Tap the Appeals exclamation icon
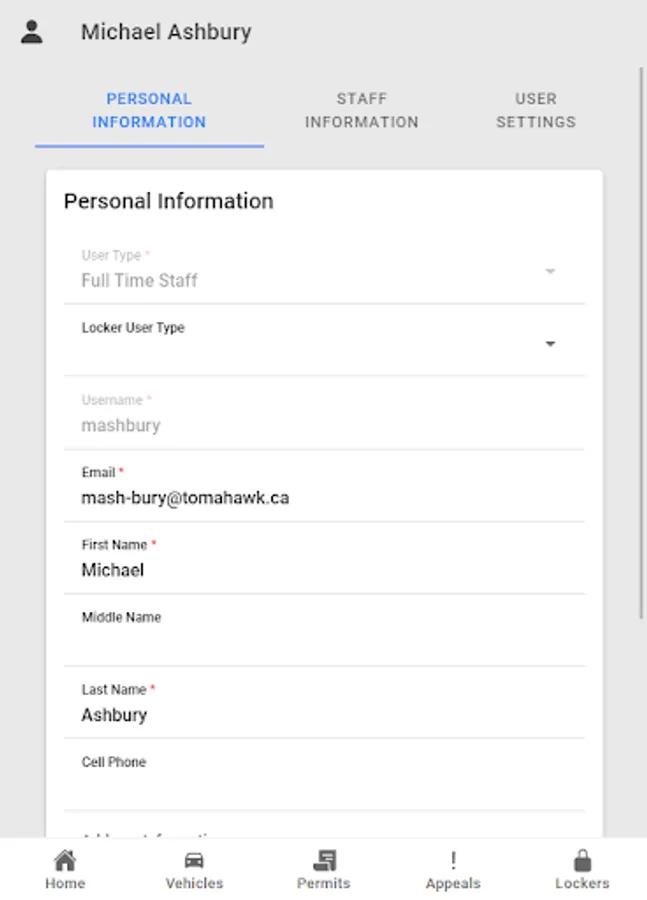Viewport: 647px width, 900px height. coord(453,860)
